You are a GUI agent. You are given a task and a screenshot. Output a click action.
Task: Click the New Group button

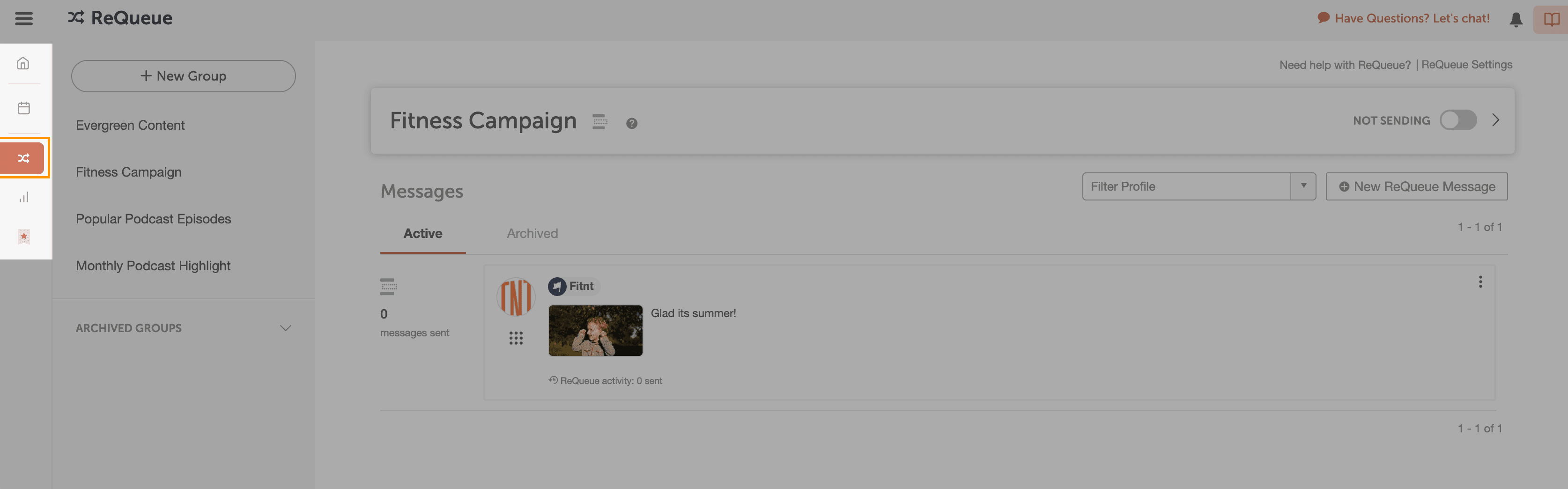(x=183, y=76)
